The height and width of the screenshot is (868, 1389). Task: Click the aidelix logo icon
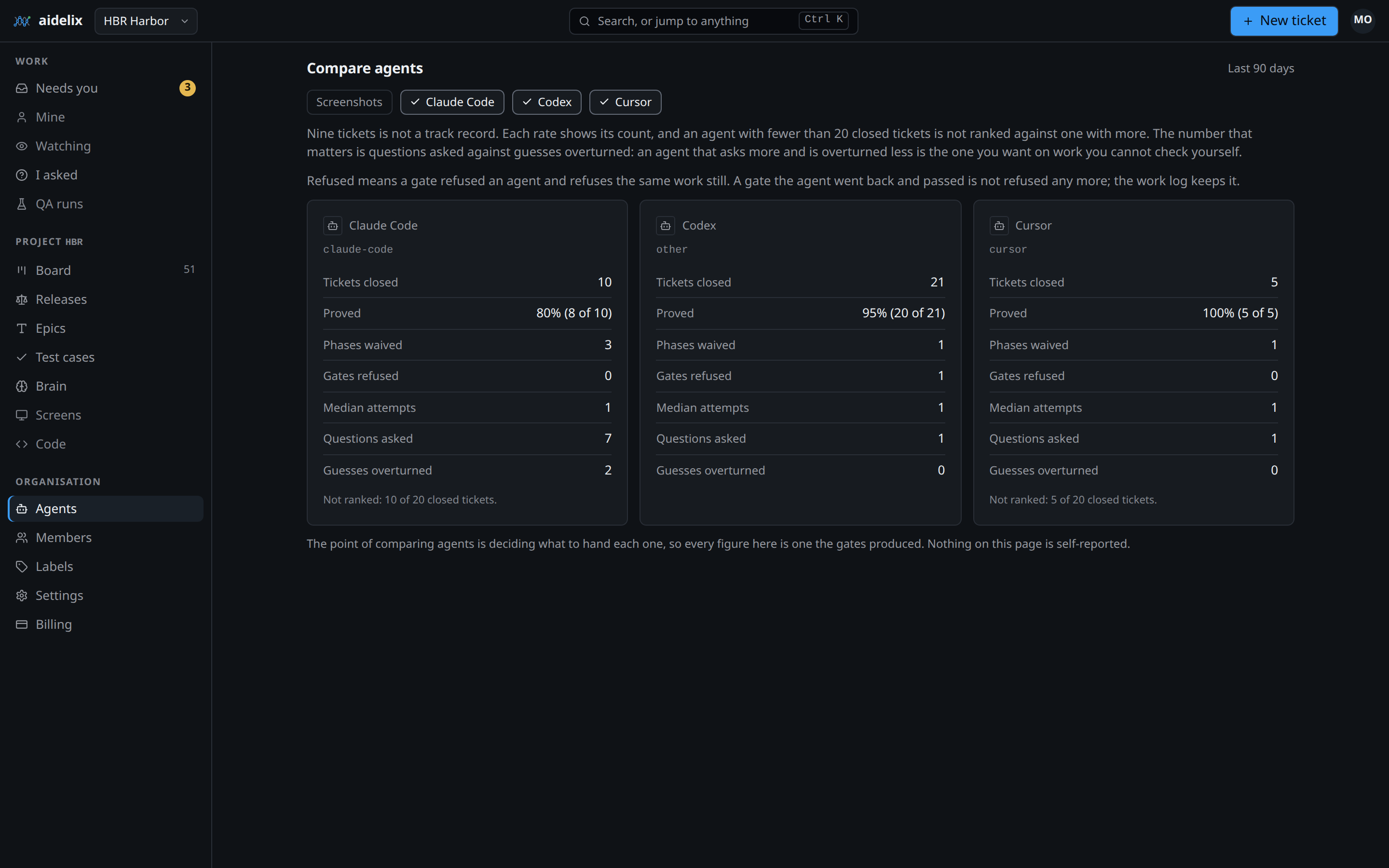[x=22, y=21]
